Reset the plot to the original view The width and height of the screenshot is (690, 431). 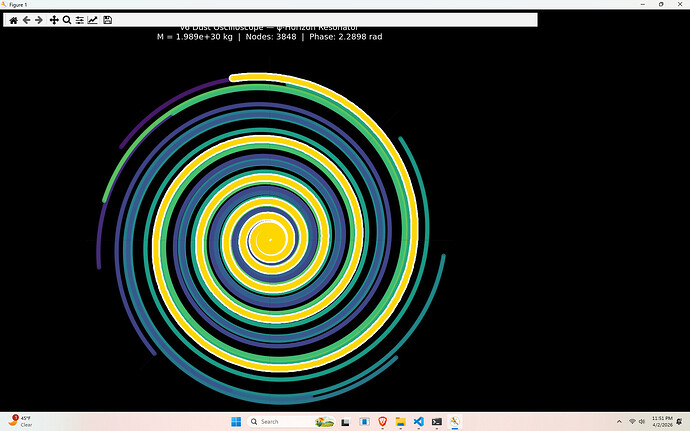tap(13, 20)
